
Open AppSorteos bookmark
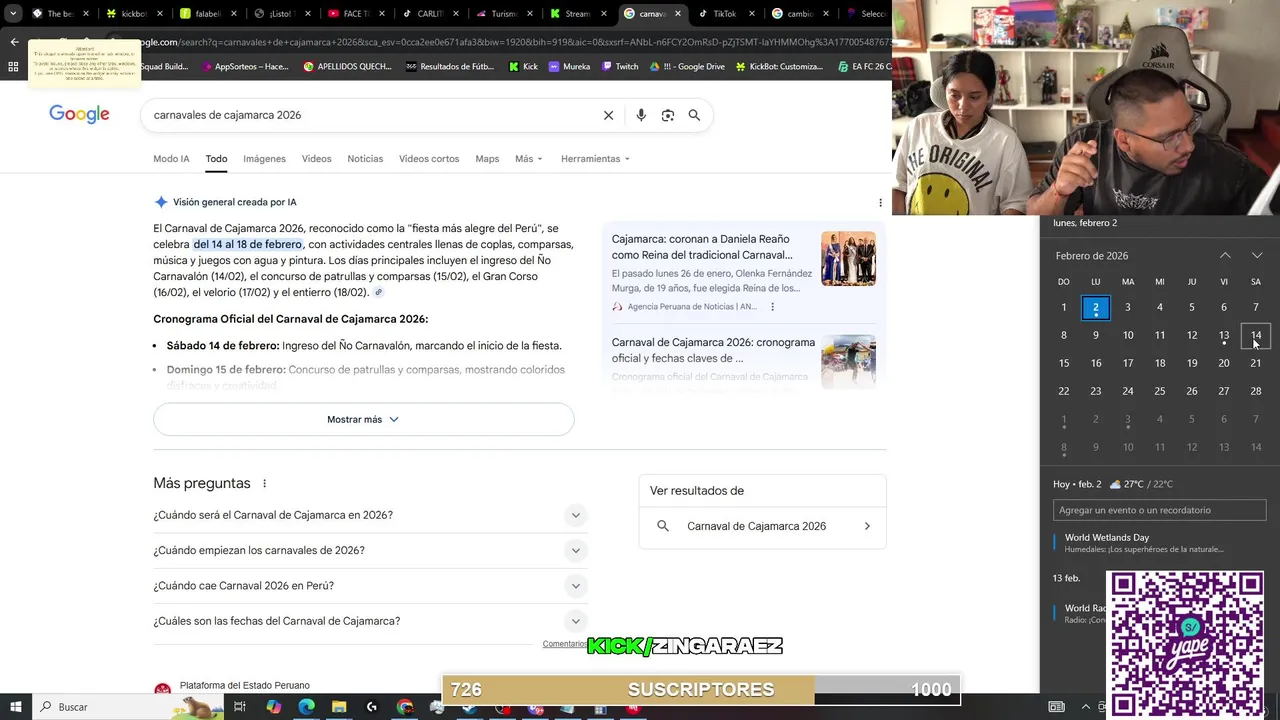click(244, 67)
